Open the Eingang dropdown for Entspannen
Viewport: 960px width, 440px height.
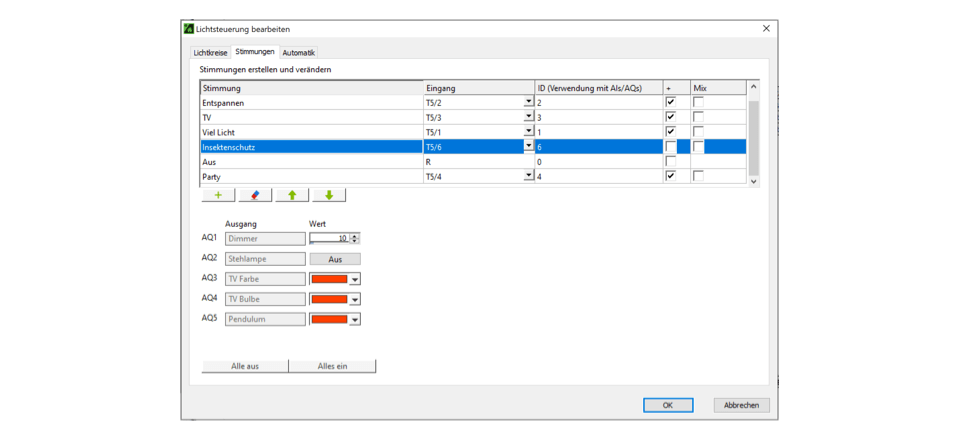528,103
